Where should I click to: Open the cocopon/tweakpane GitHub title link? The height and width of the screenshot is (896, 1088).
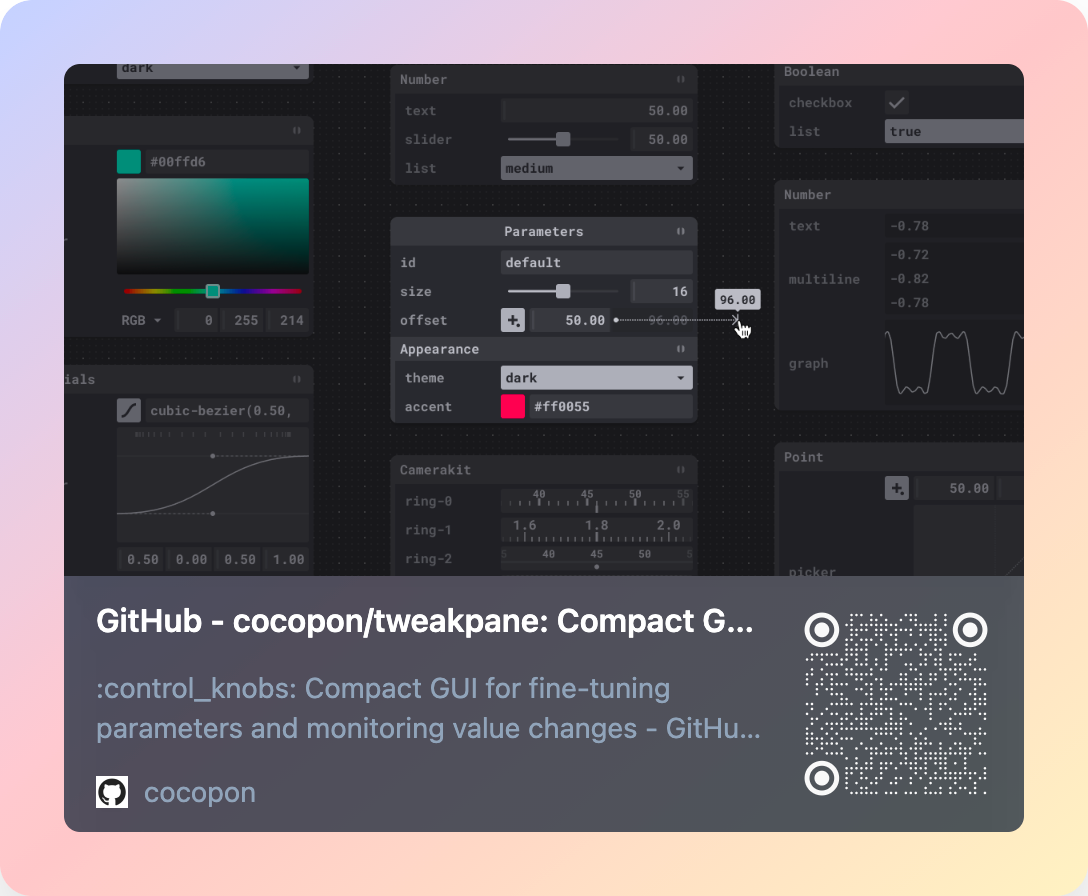pos(424,621)
